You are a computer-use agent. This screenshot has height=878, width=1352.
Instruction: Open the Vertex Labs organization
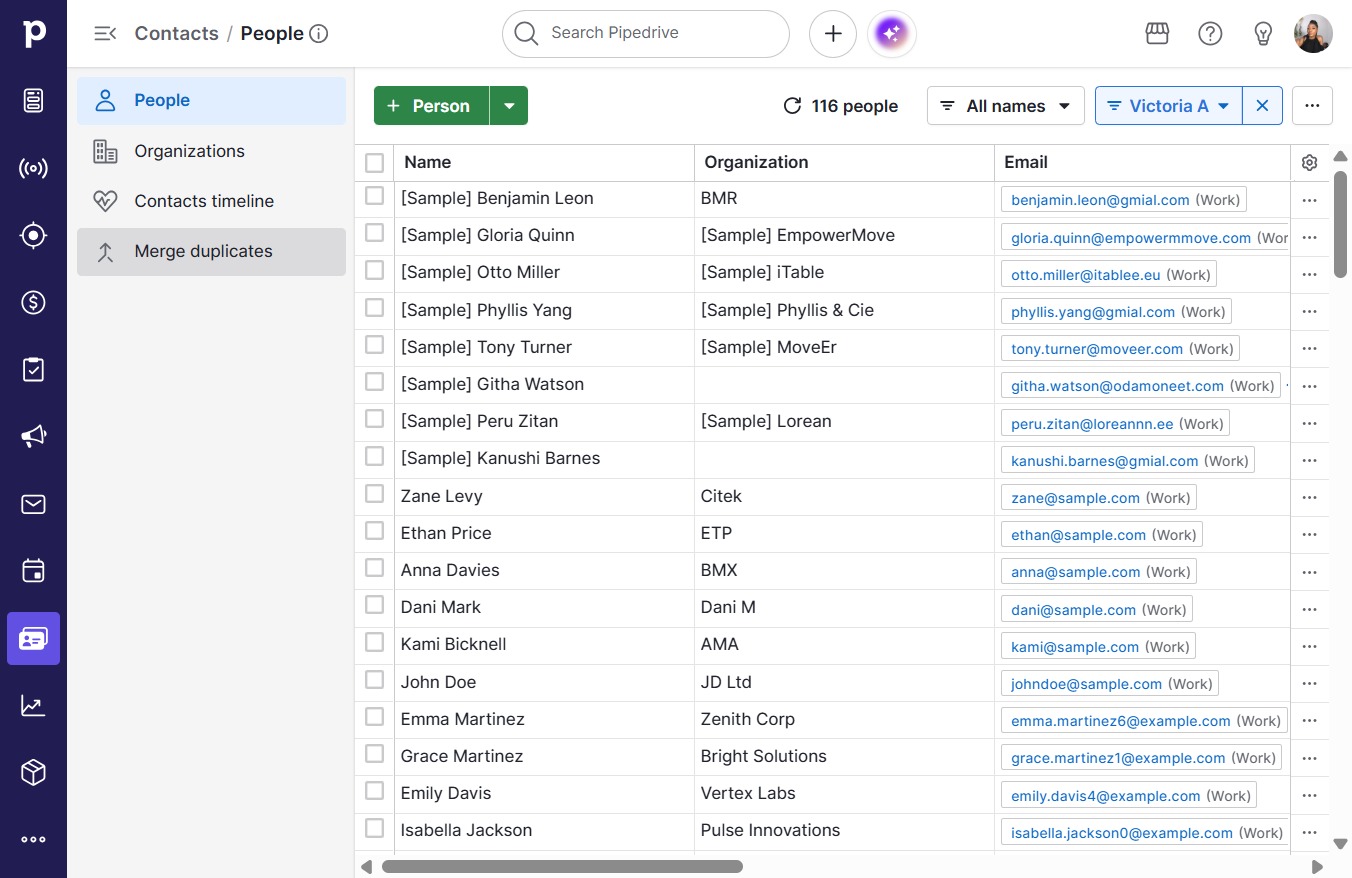[x=748, y=793]
